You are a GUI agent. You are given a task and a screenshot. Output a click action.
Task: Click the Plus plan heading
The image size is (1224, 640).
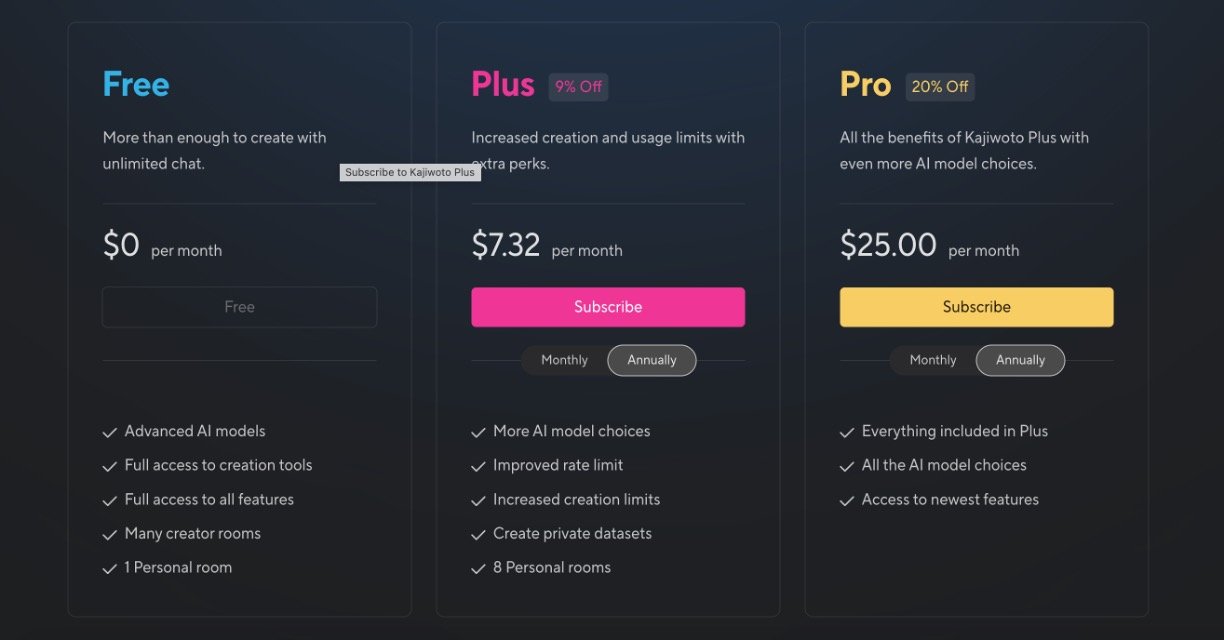(x=503, y=85)
